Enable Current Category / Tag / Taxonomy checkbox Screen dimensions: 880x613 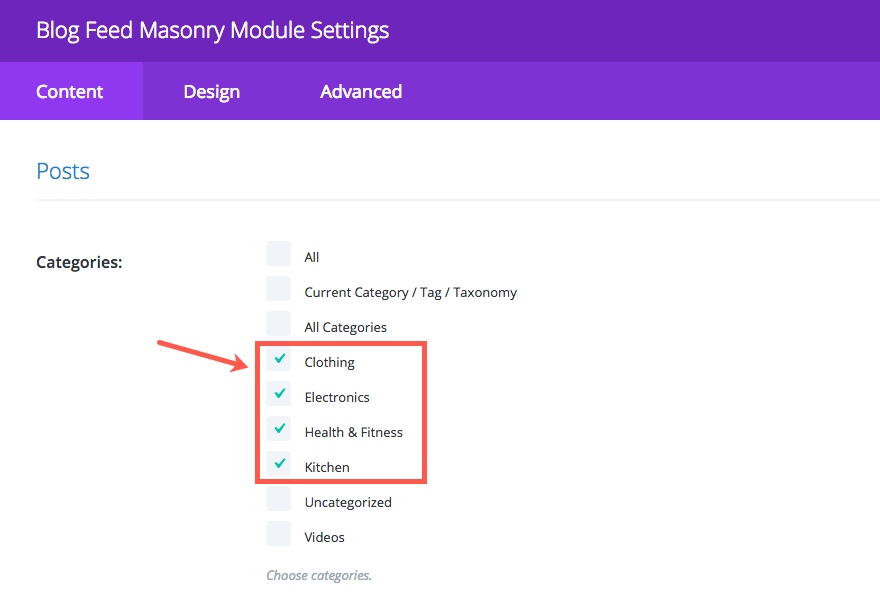point(279,289)
